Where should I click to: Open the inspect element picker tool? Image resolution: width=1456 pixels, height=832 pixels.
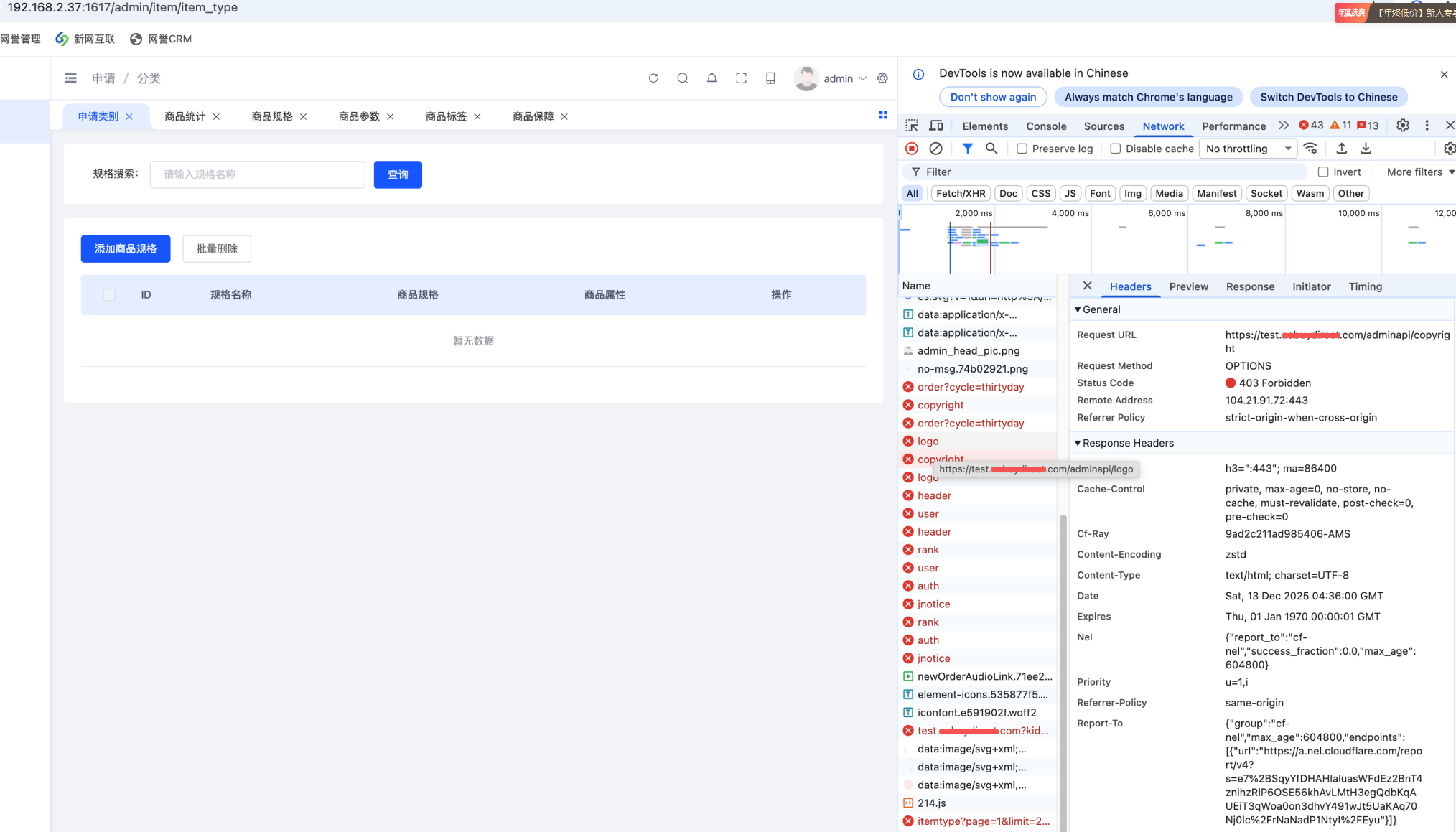(x=912, y=126)
